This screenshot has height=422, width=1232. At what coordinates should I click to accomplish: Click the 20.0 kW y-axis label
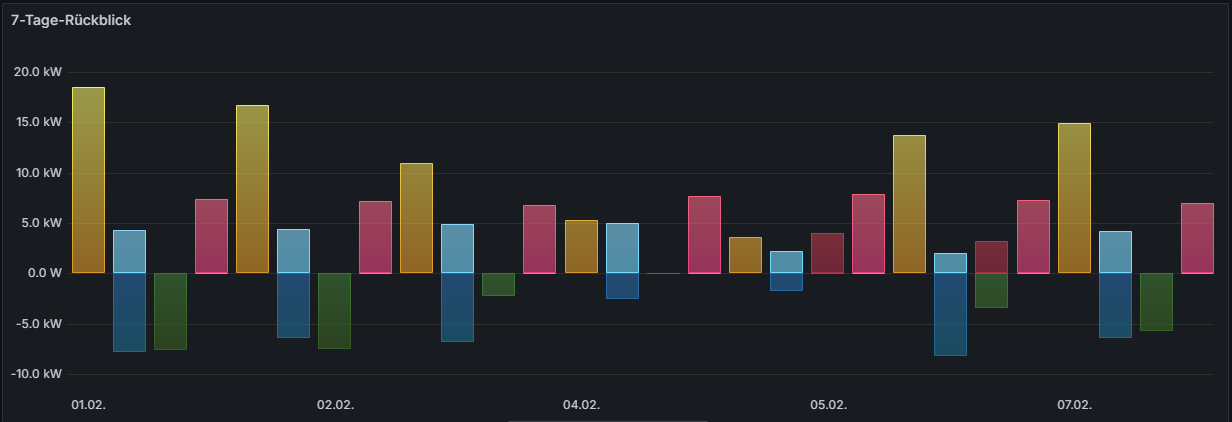click(38, 72)
